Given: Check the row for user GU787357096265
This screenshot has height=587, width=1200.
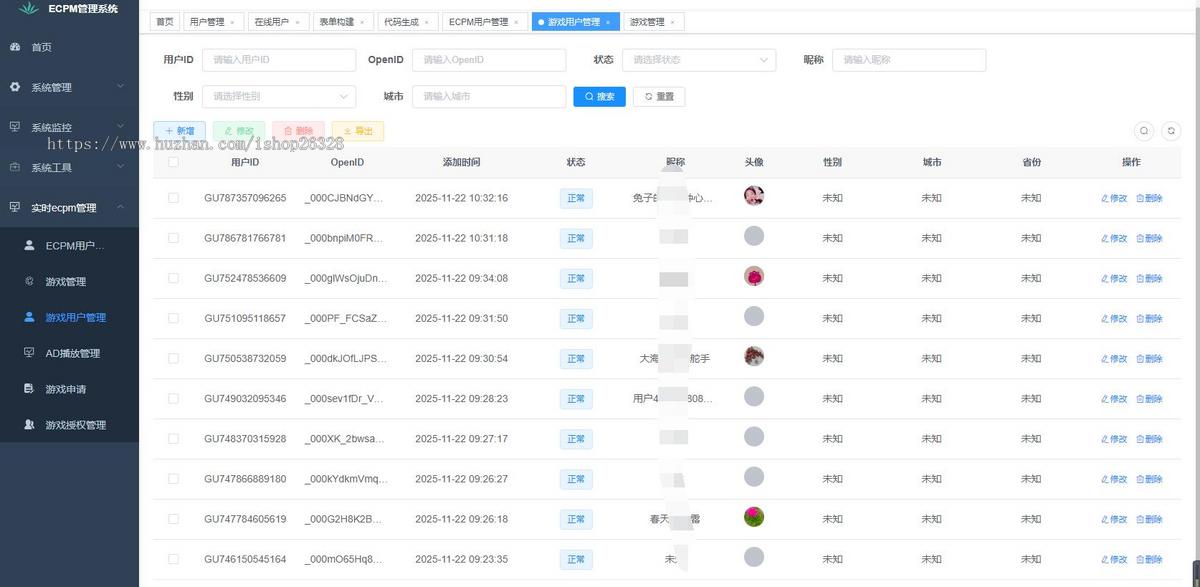Looking at the screenshot, I should (173, 198).
